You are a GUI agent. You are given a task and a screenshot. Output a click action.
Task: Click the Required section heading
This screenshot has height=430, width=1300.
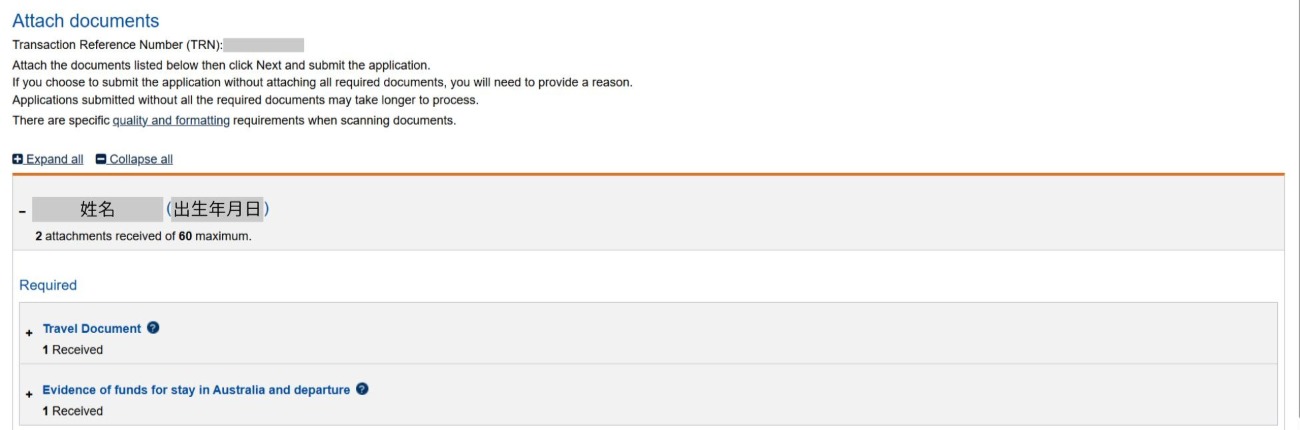[x=48, y=285]
